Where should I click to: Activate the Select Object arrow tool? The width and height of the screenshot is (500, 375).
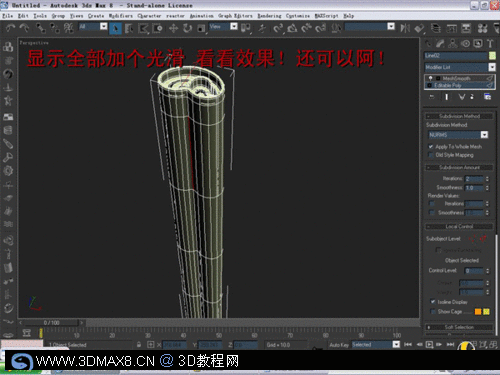115,28
